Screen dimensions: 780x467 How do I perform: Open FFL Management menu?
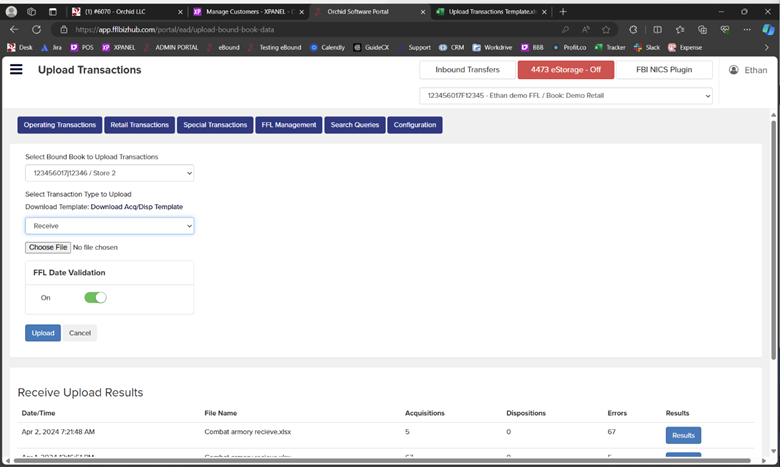(x=289, y=125)
